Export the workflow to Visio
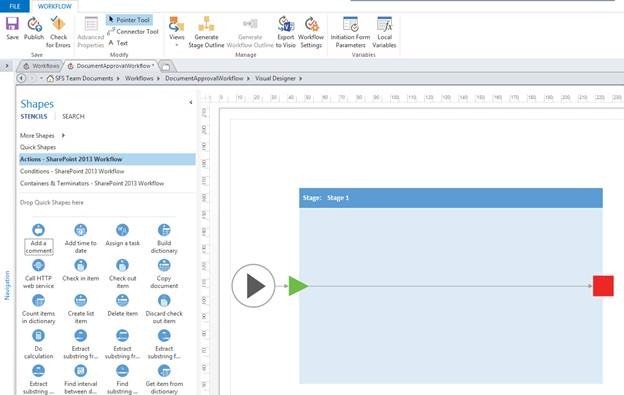 pos(286,32)
